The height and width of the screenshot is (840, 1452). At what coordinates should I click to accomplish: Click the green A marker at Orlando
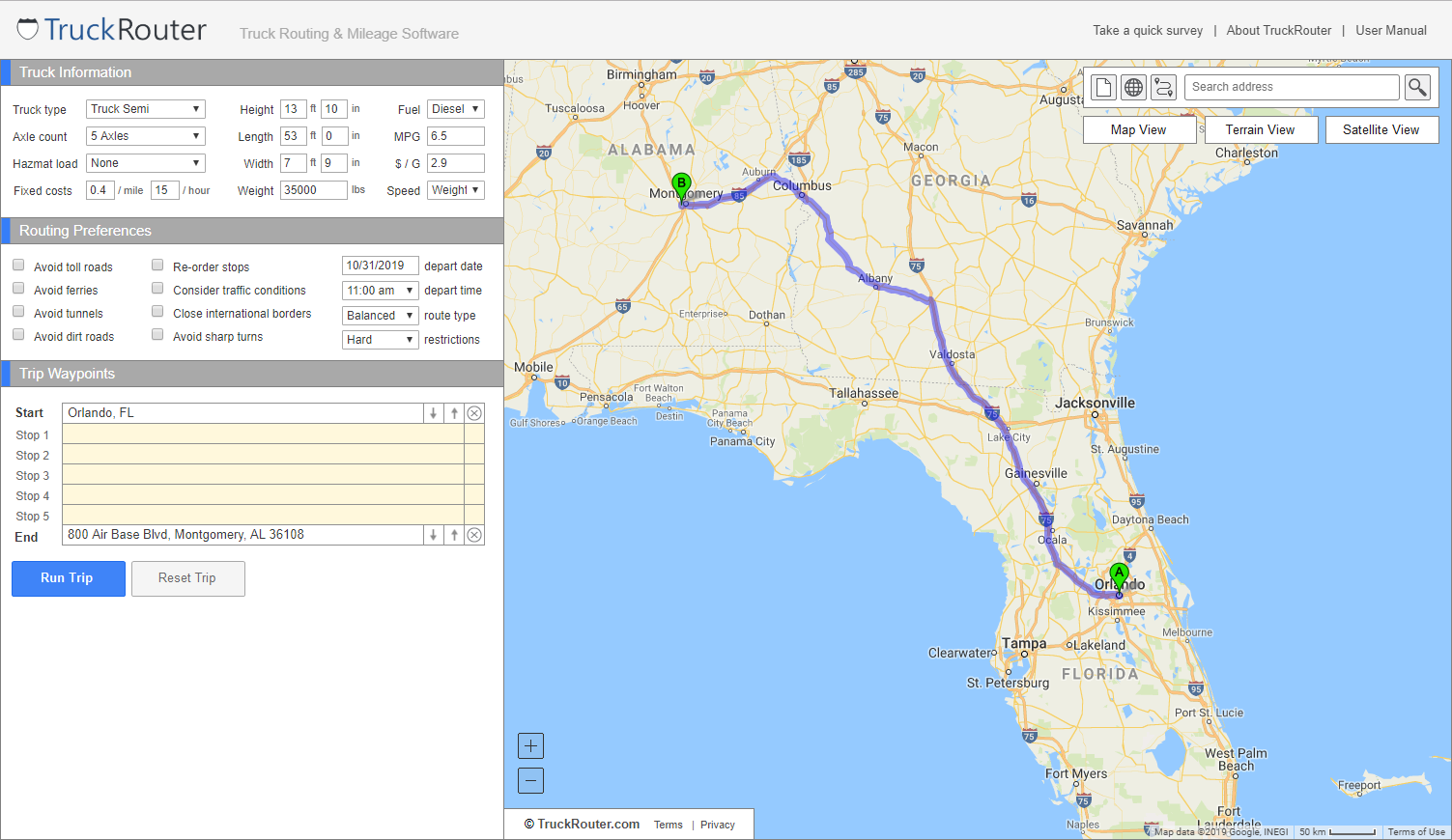click(x=1119, y=575)
